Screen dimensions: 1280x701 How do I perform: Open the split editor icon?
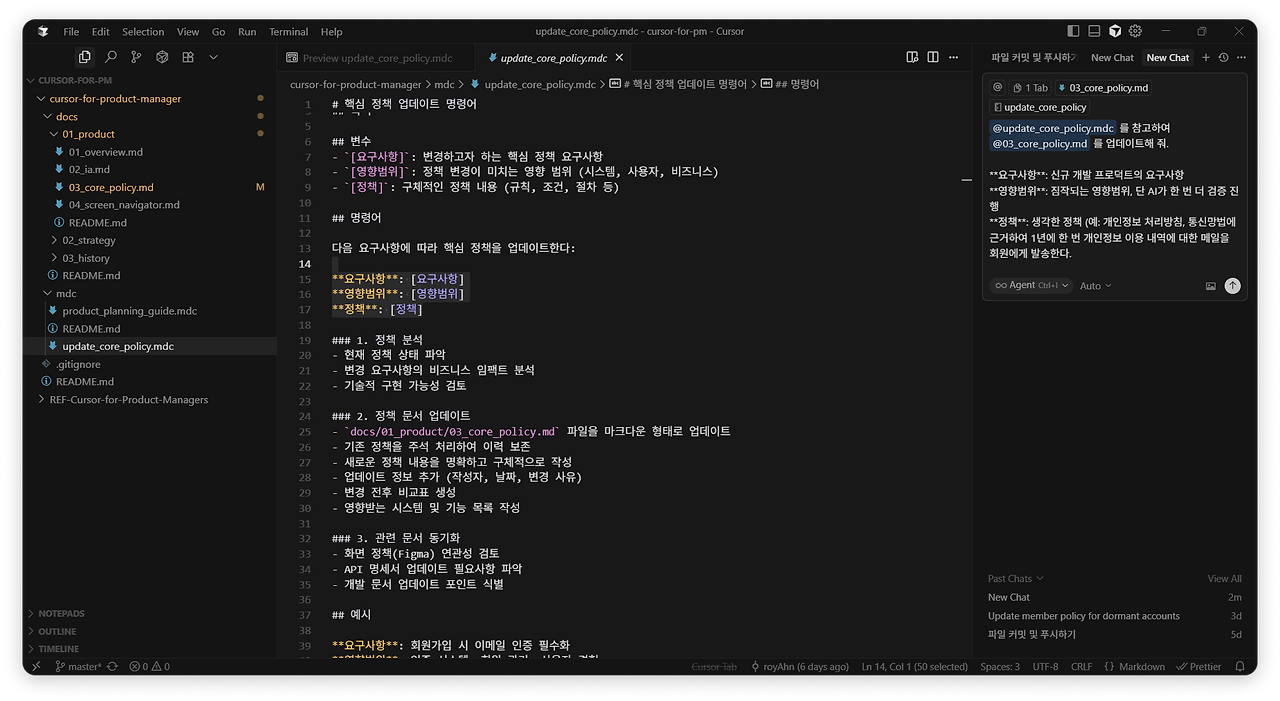pyautogui.click(x=932, y=57)
